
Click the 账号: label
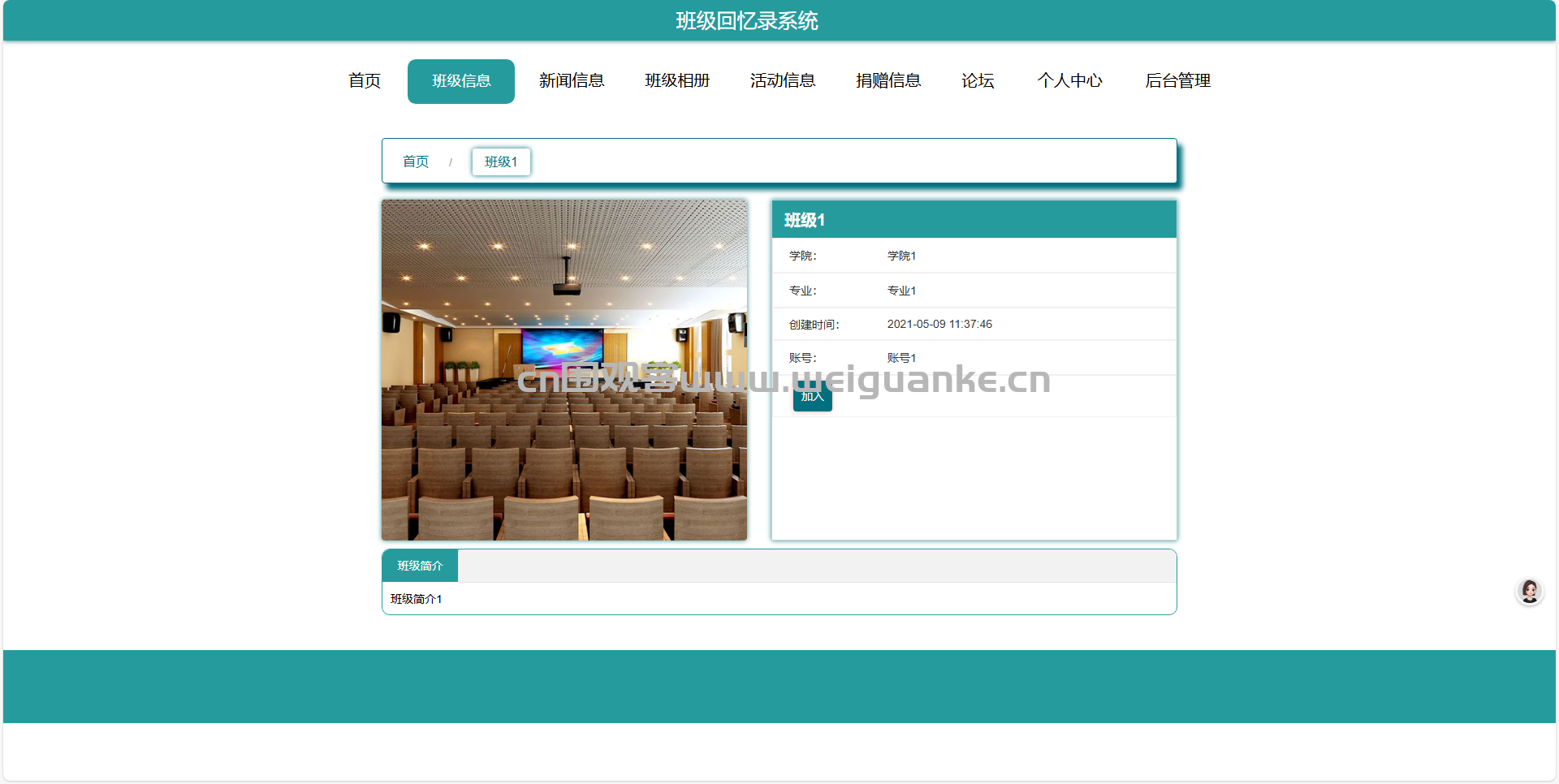coord(802,358)
